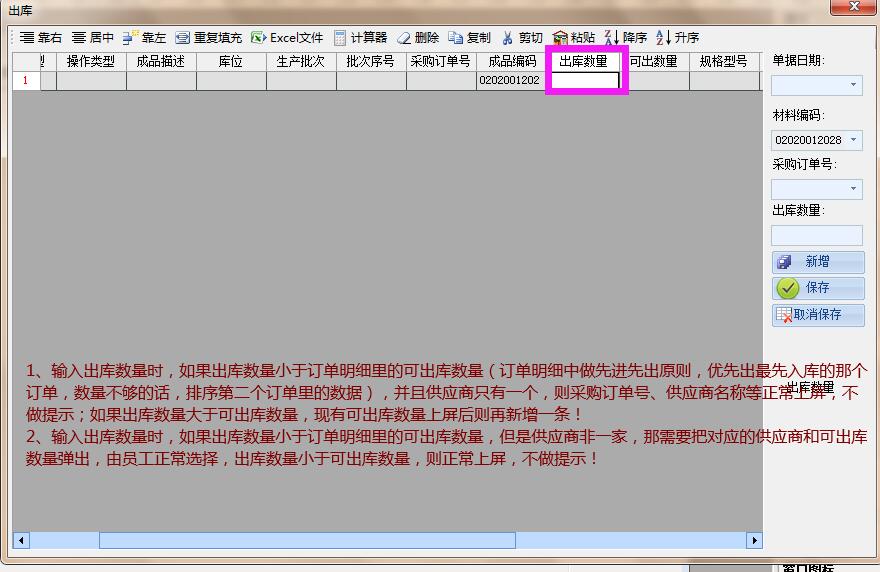Click the 剪切 scissors cut icon
880x572 pixels.
[x=508, y=38]
